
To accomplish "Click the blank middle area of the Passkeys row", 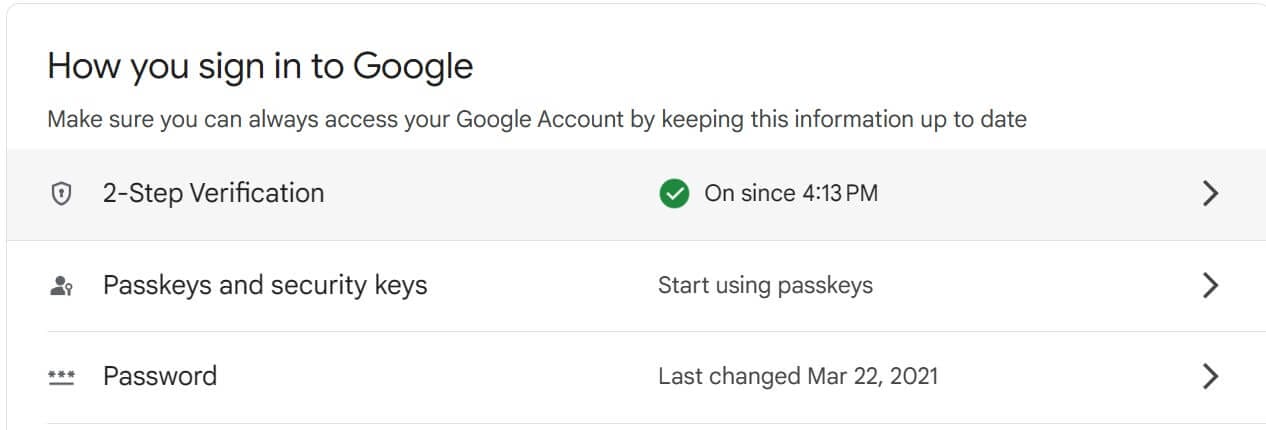I will [540, 286].
